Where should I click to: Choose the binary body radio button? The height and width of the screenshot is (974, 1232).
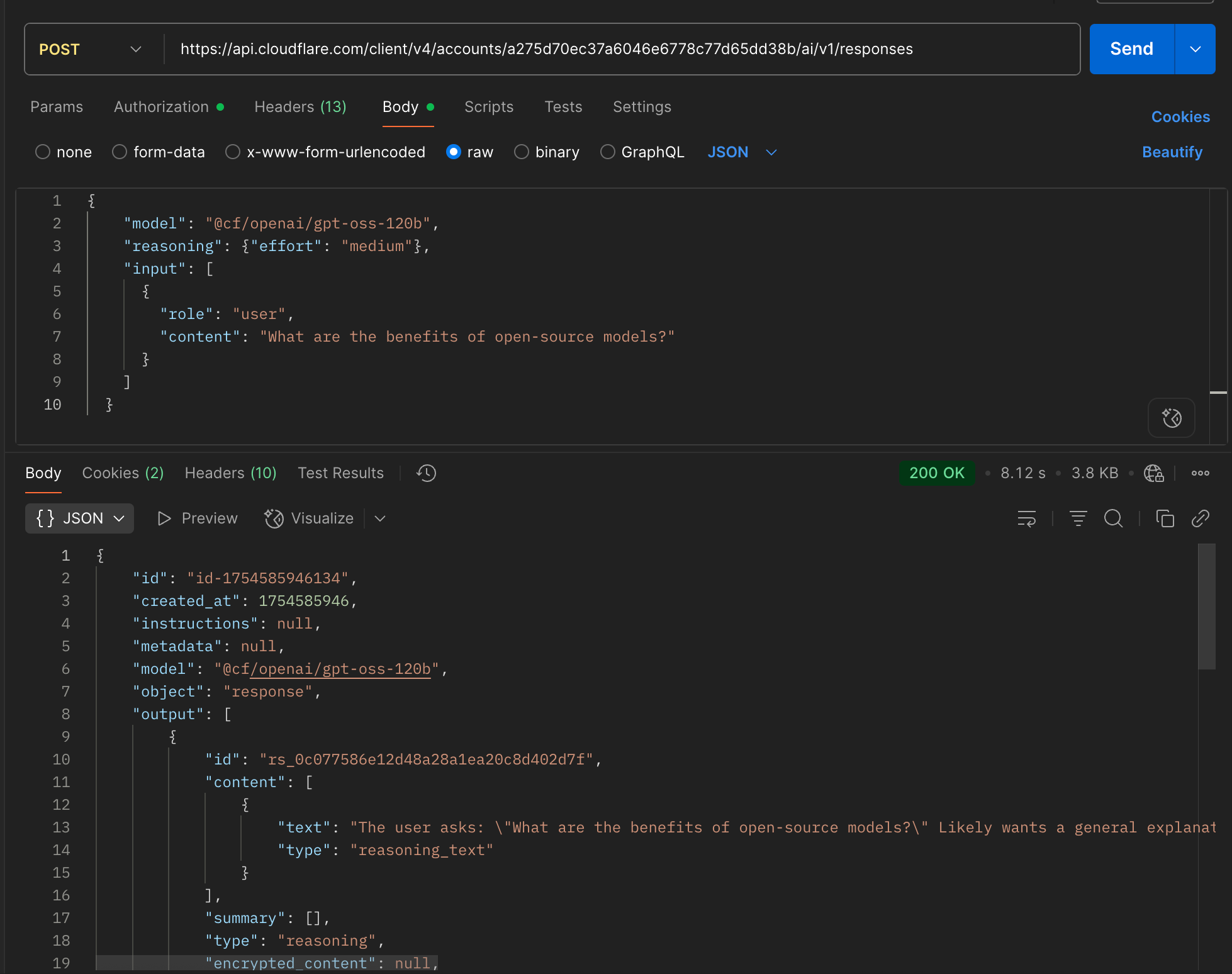521,152
